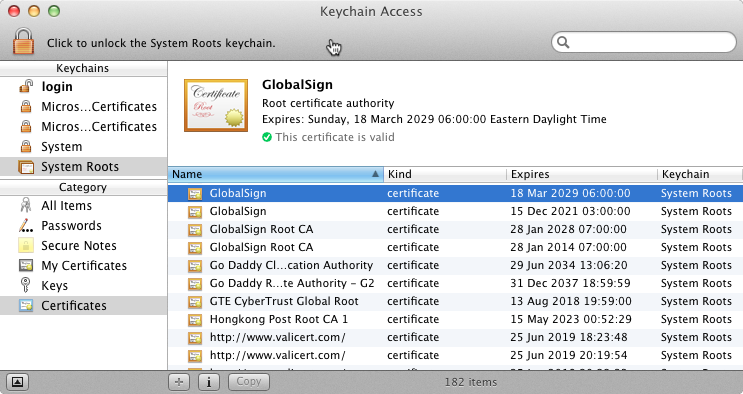Click the Certificates category icon
This screenshot has width=743, height=394.
(26, 305)
